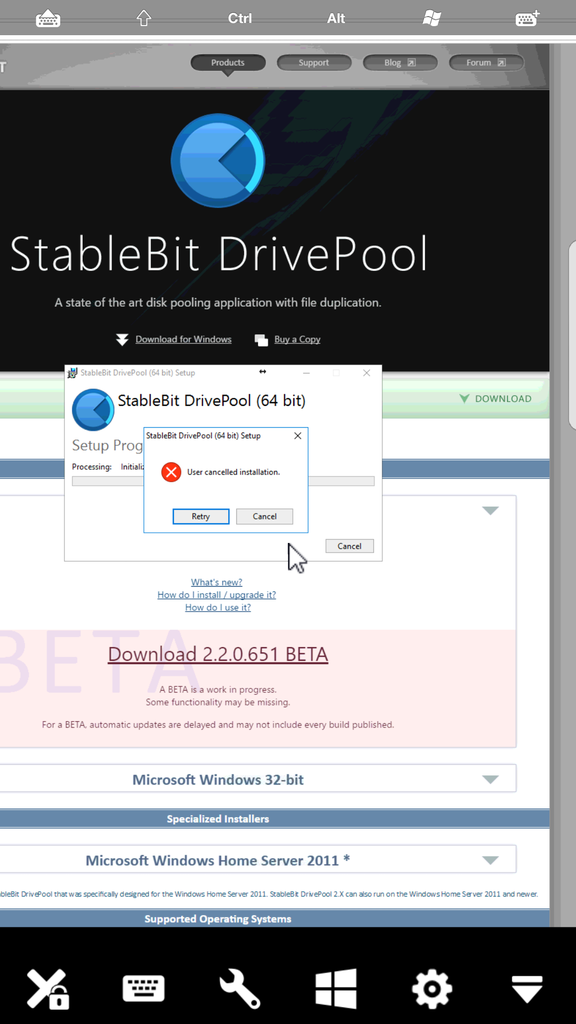
Task: Collapse the expanded 64-bit download section arrow
Action: pos(490,510)
